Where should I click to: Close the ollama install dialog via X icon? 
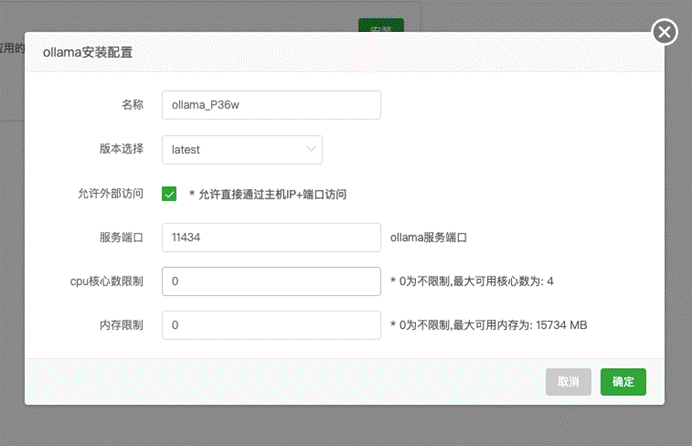[664, 32]
